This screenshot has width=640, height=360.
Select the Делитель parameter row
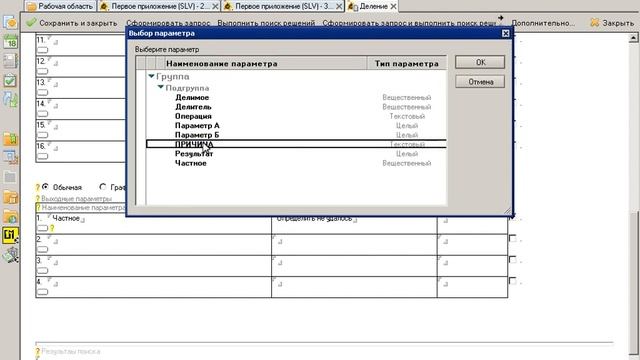(296, 107)
